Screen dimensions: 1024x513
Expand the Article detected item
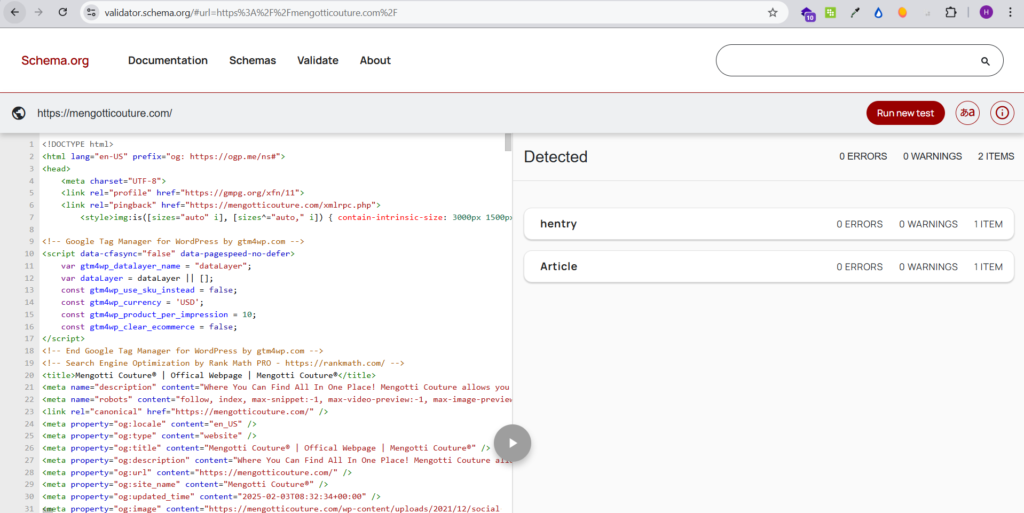pos(769,266)
